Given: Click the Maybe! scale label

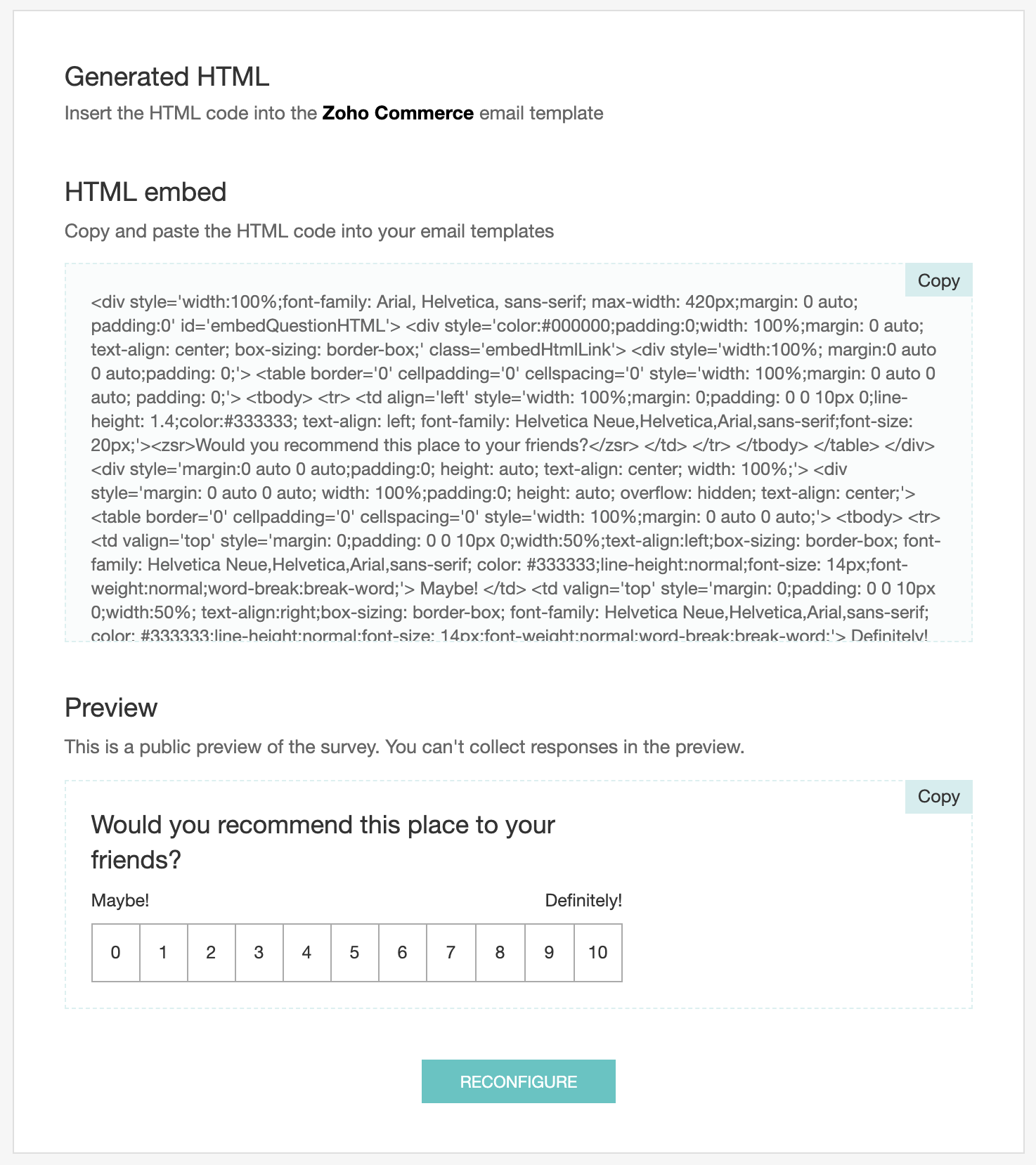Looking at the screenshot, I should (120, 900).
